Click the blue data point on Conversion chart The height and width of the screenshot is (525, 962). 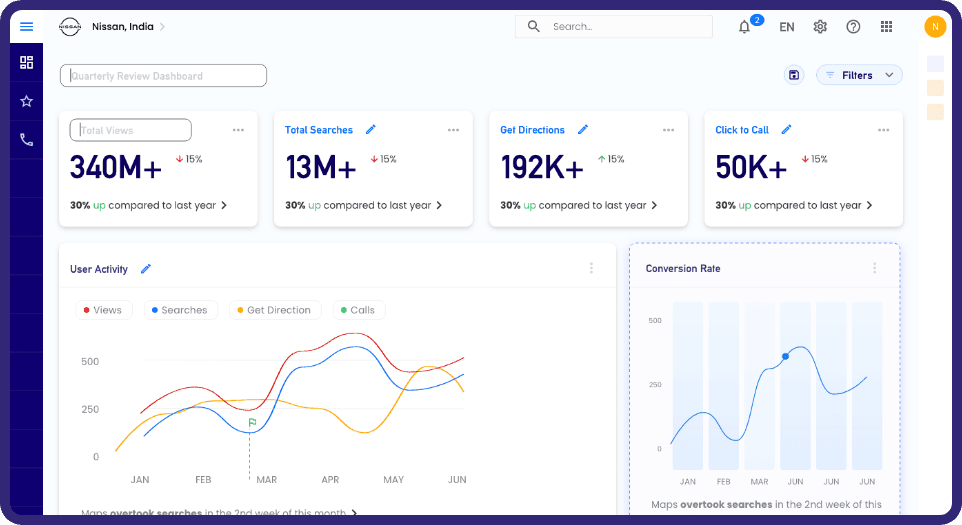point(785,356)
